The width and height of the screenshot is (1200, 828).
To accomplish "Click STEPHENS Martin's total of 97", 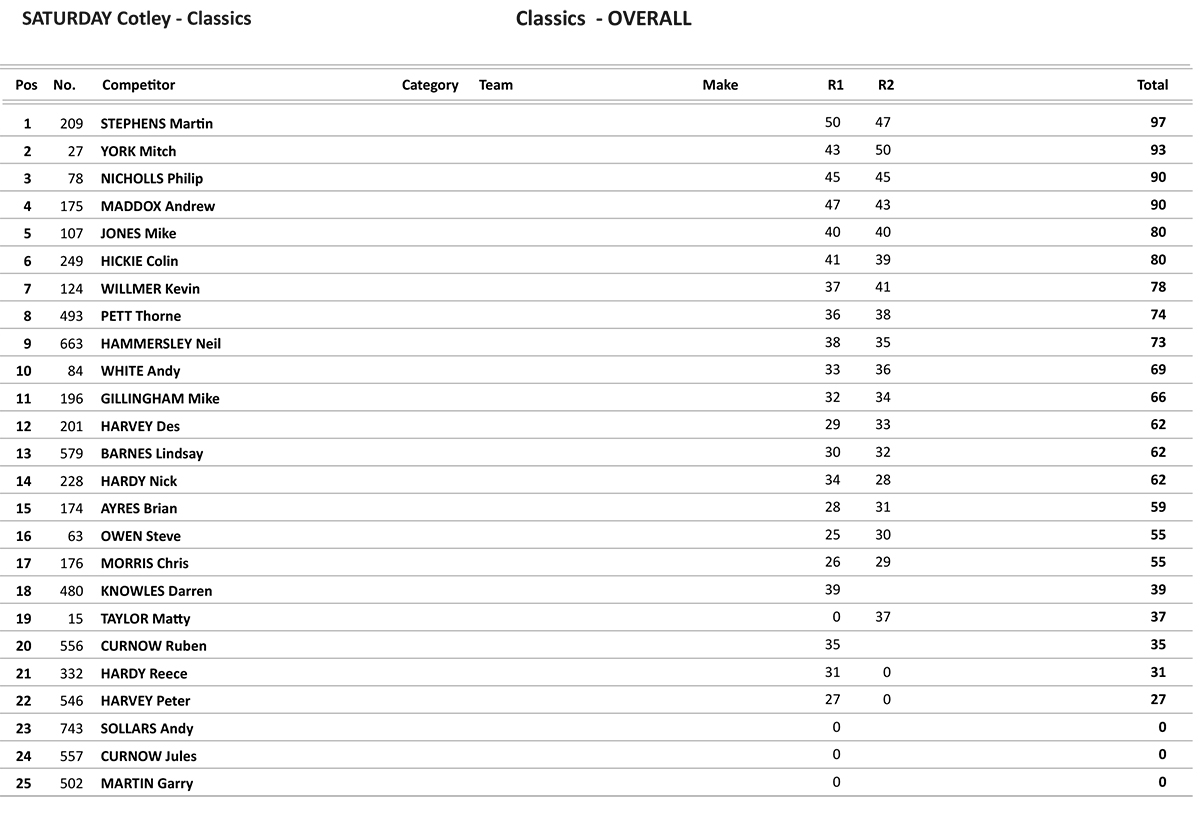I will 1158,123.
